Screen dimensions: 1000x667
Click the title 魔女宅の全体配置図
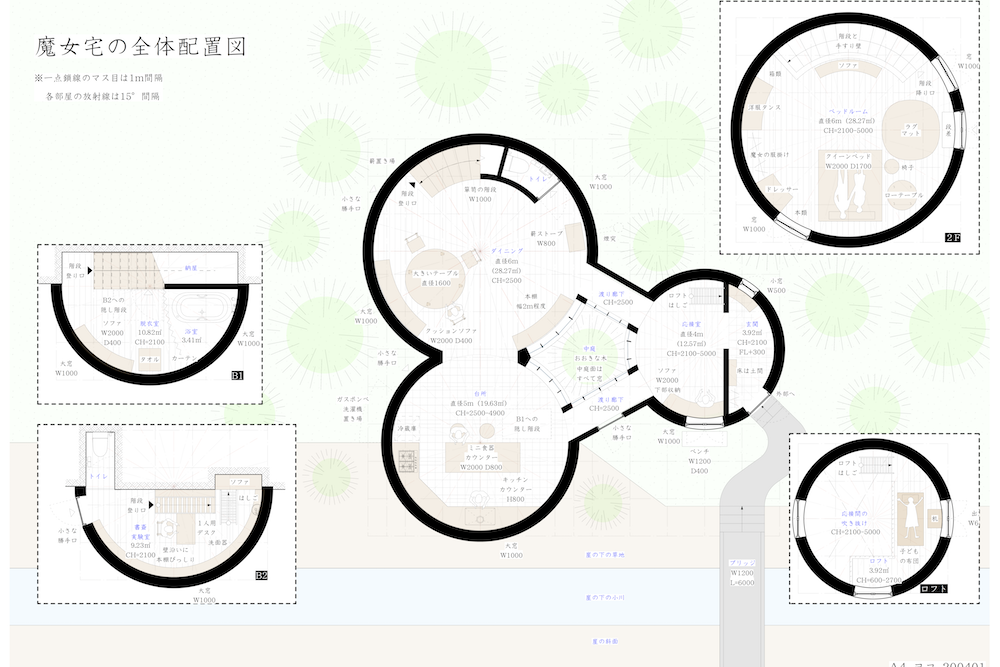(140, 46)
